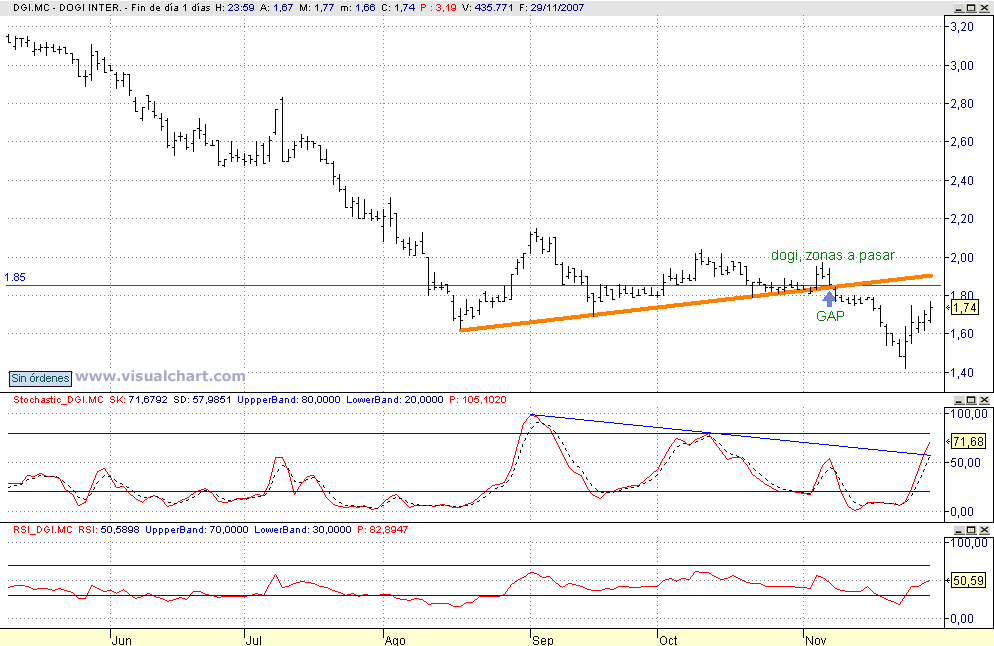Screen dimensions: 994x646
Task: Close the DGI.MC price chart pane
Action: coord(984,8)
